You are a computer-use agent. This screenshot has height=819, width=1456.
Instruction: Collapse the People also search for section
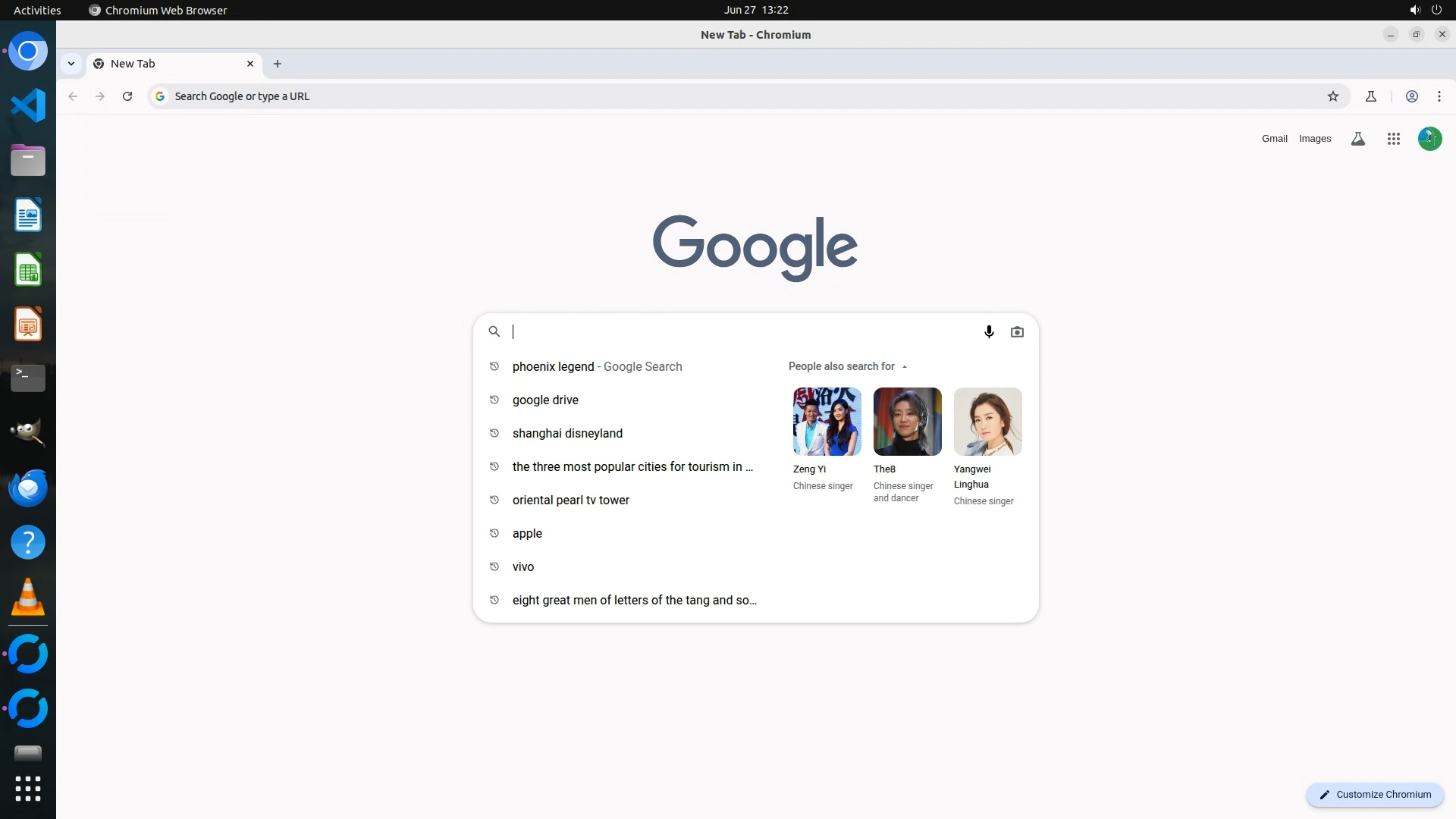[904, 367]
